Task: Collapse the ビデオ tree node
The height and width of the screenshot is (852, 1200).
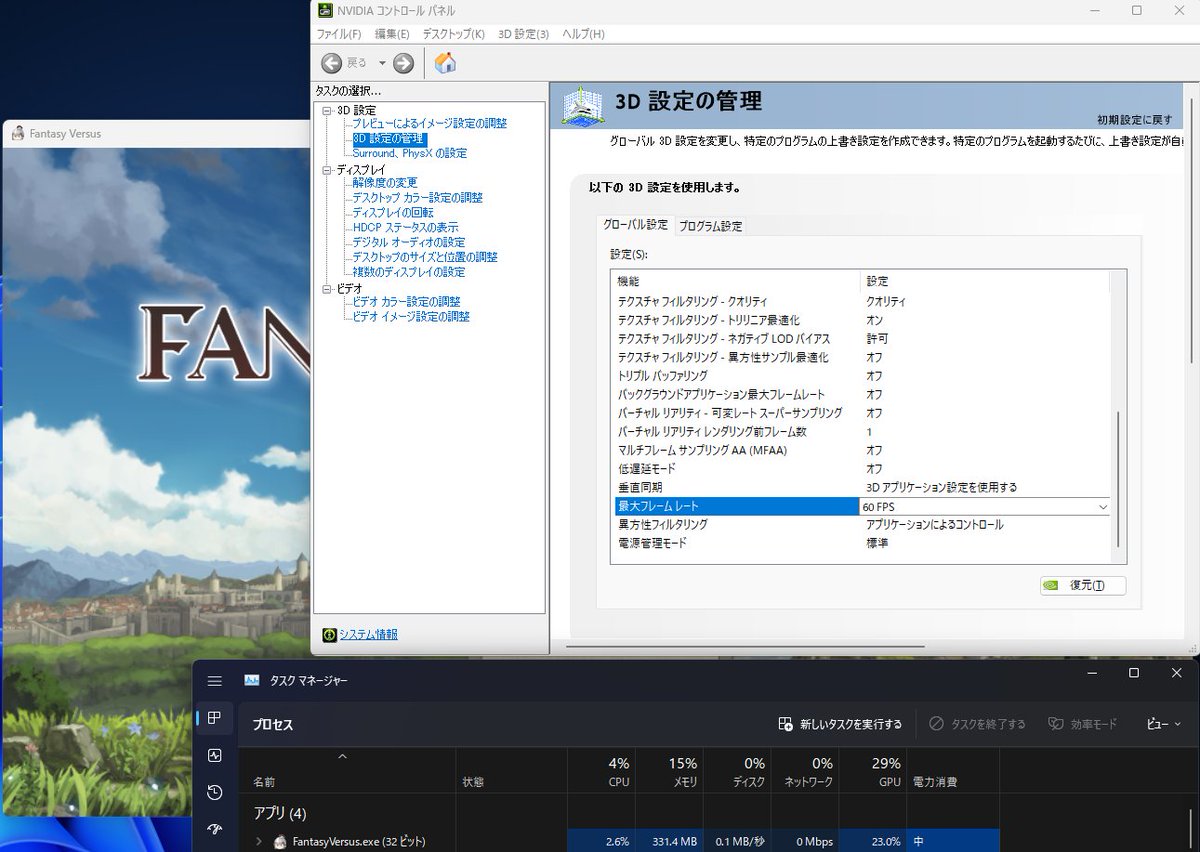Action: click(326, 289)
